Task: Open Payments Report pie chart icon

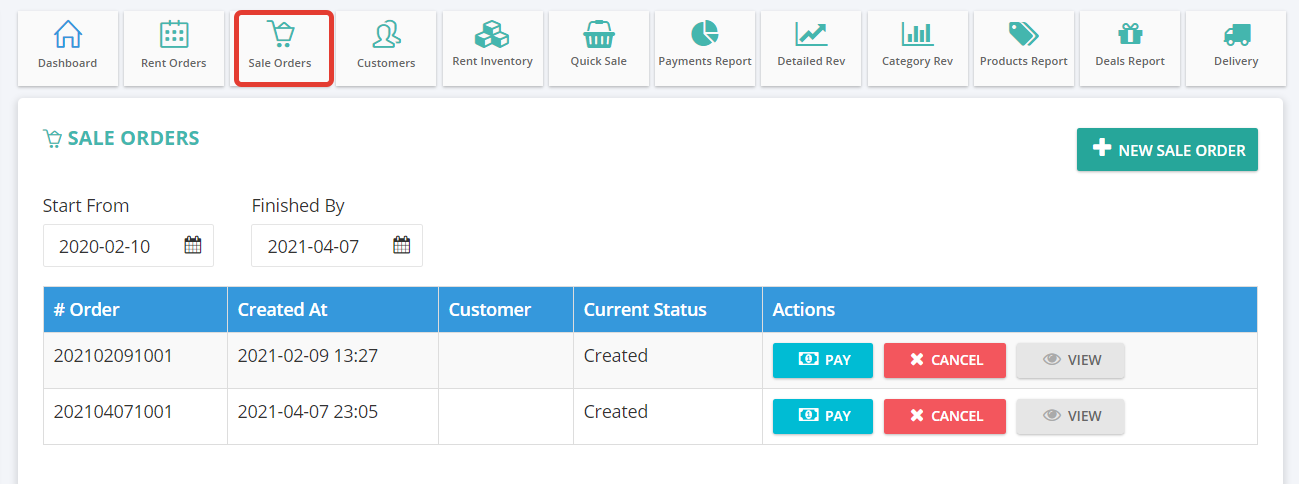Action: [x=705, y=33]
